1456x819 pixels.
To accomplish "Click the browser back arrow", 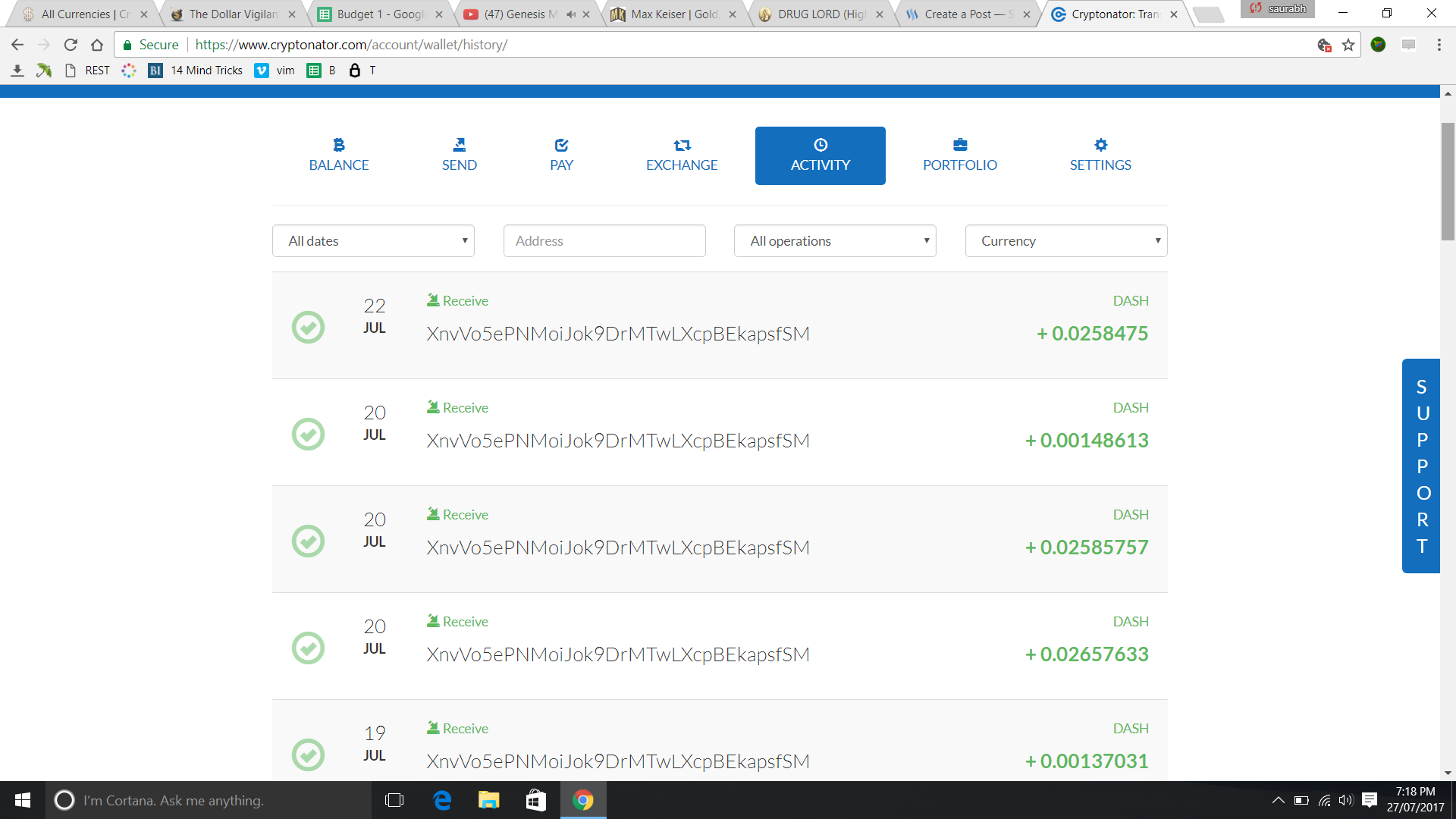I will click(x=17, y=45).
